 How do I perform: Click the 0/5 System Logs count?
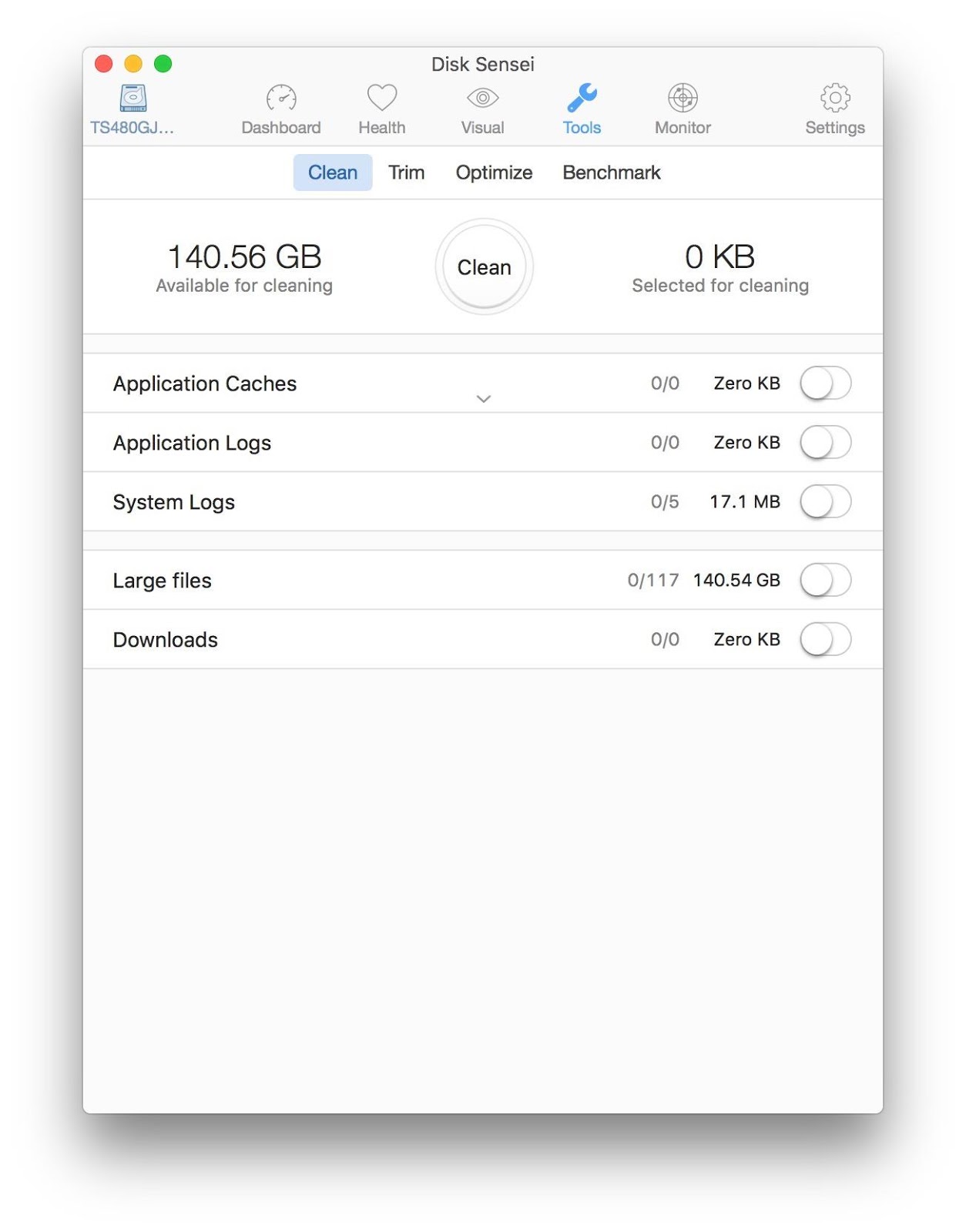click(x=665, y=502)
